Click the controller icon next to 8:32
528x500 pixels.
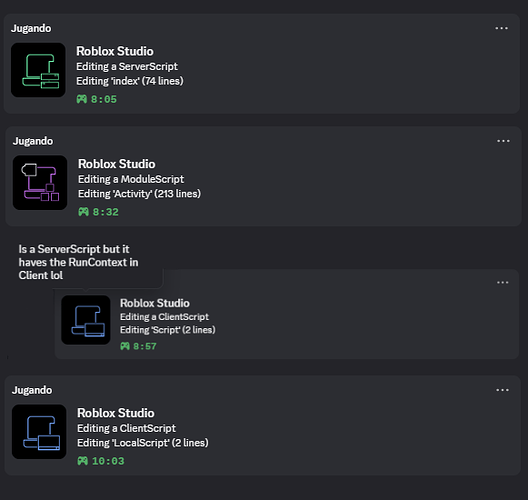pyautogui.click(x=84, y=212)
